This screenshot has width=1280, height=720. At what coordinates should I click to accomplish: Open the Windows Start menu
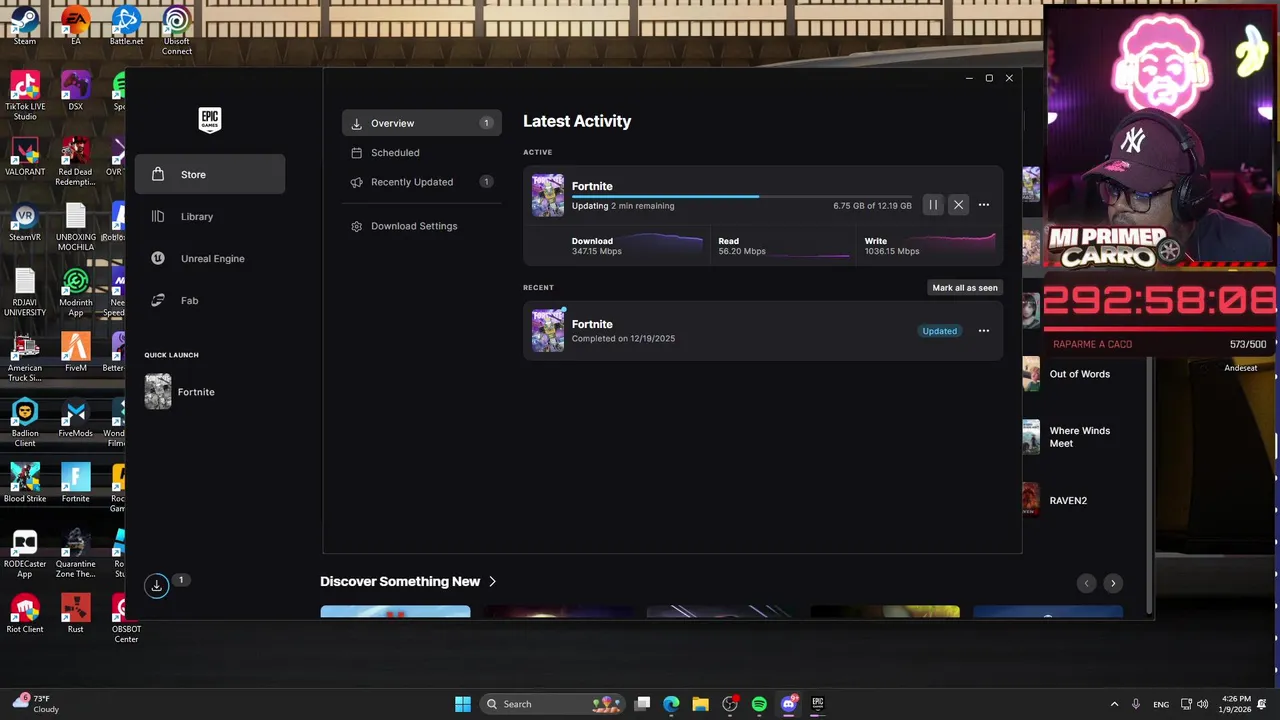[462, 704]
